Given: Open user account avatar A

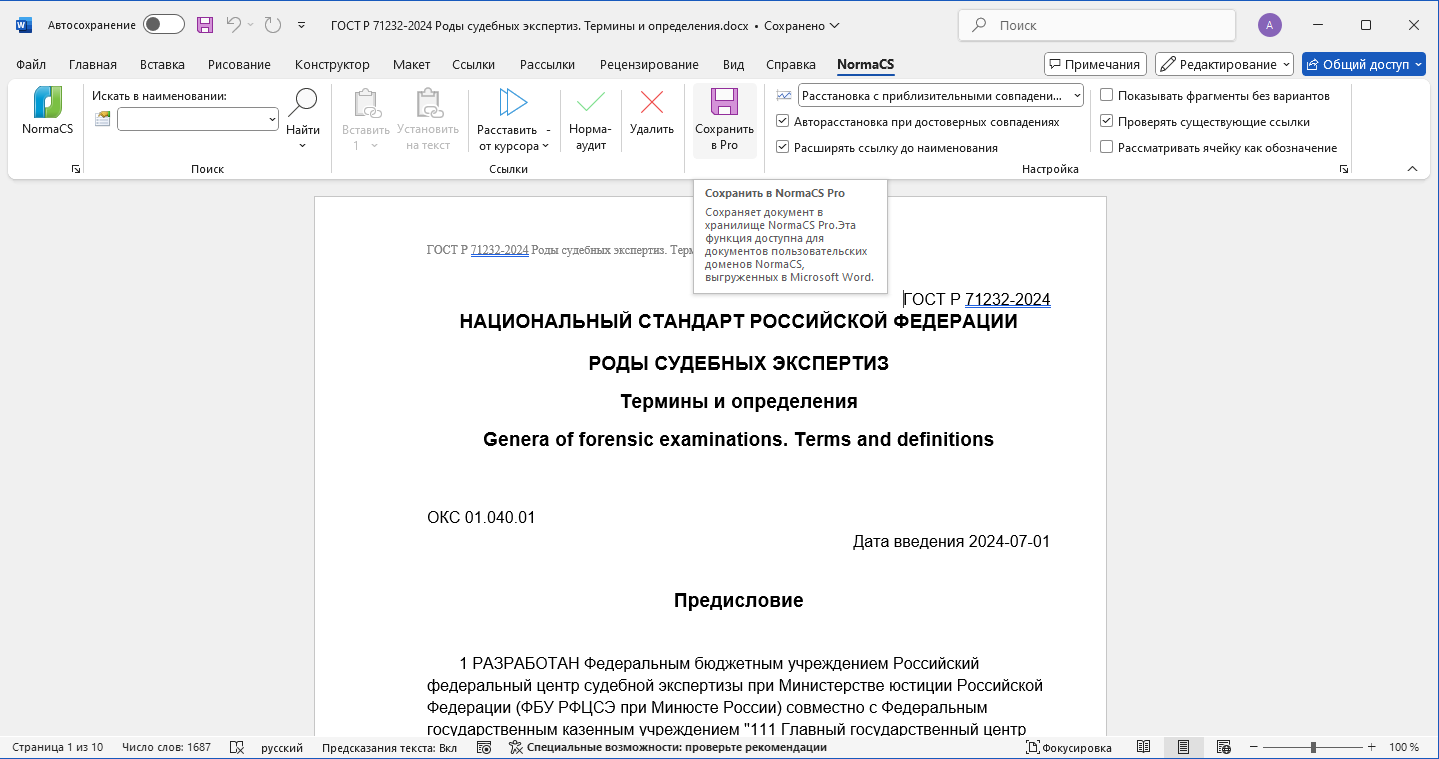Looking at the screenshot, I should click(1270, 25).
